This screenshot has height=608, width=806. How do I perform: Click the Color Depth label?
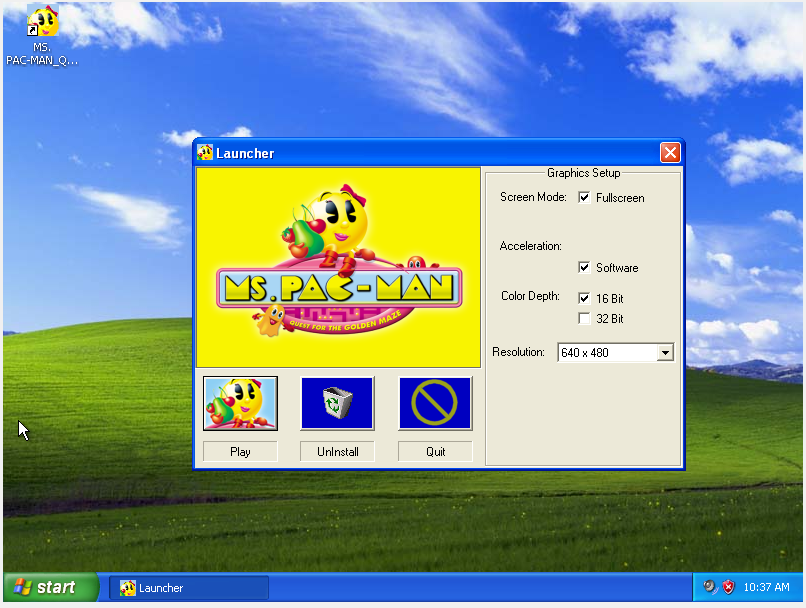[x=530, y=296]
